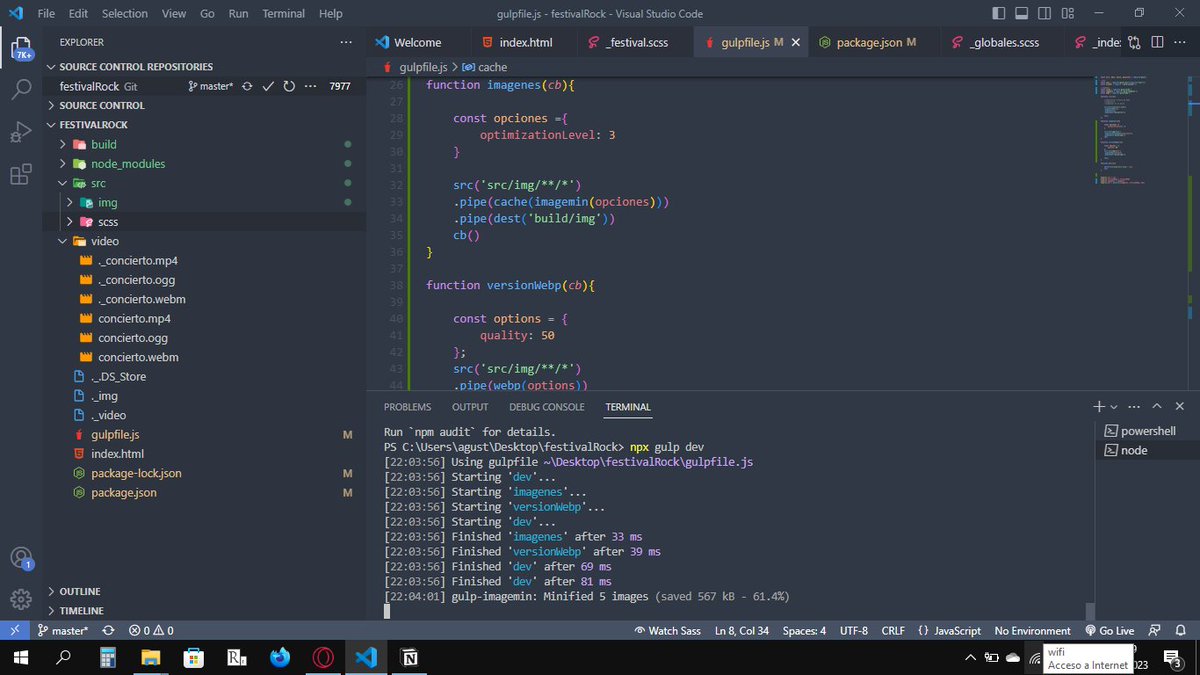
Task: Click sync changes icon in status bar
Action: click(x=108, y=631)
